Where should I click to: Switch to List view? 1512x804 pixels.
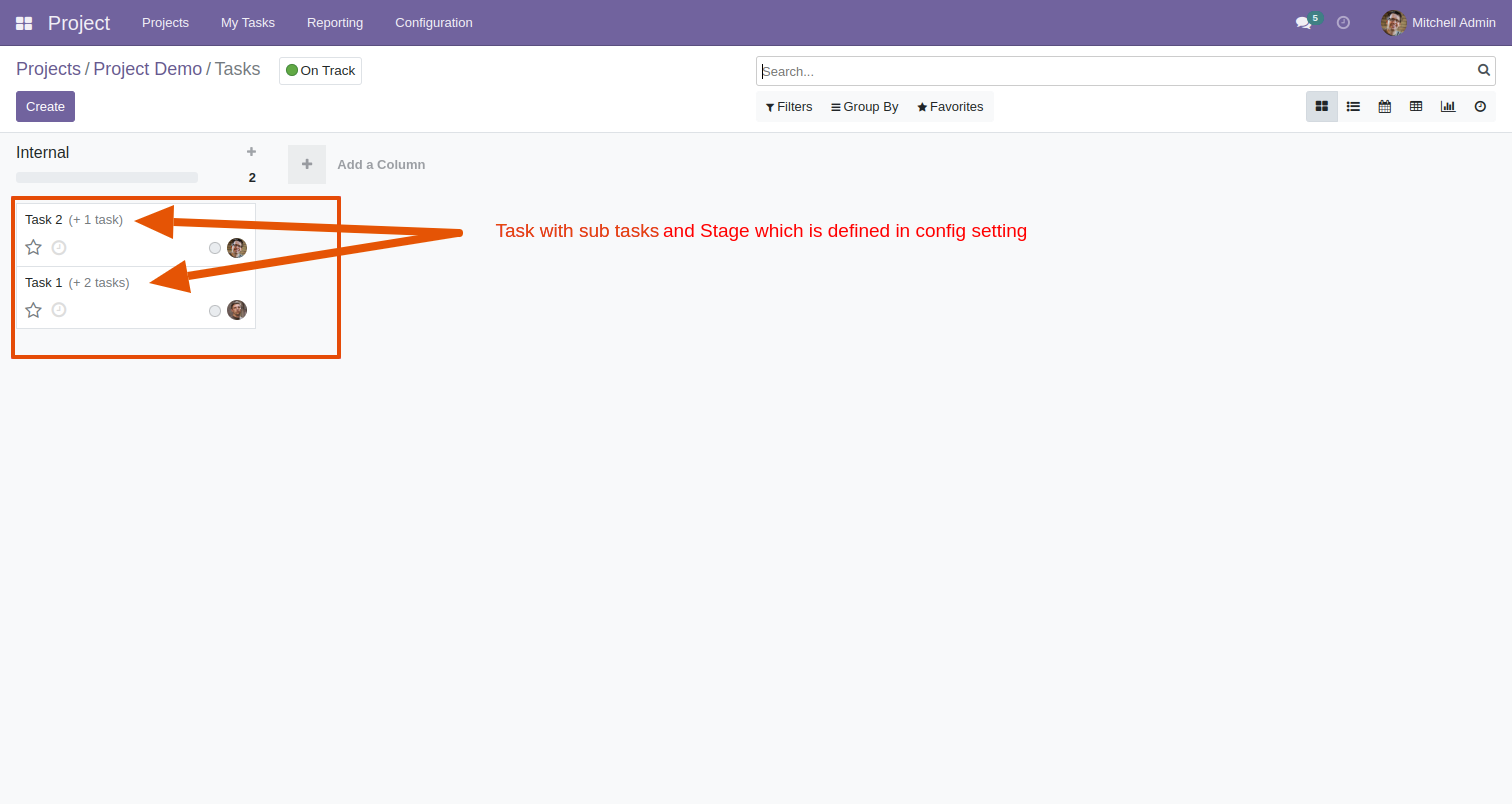click(1353, 106)
